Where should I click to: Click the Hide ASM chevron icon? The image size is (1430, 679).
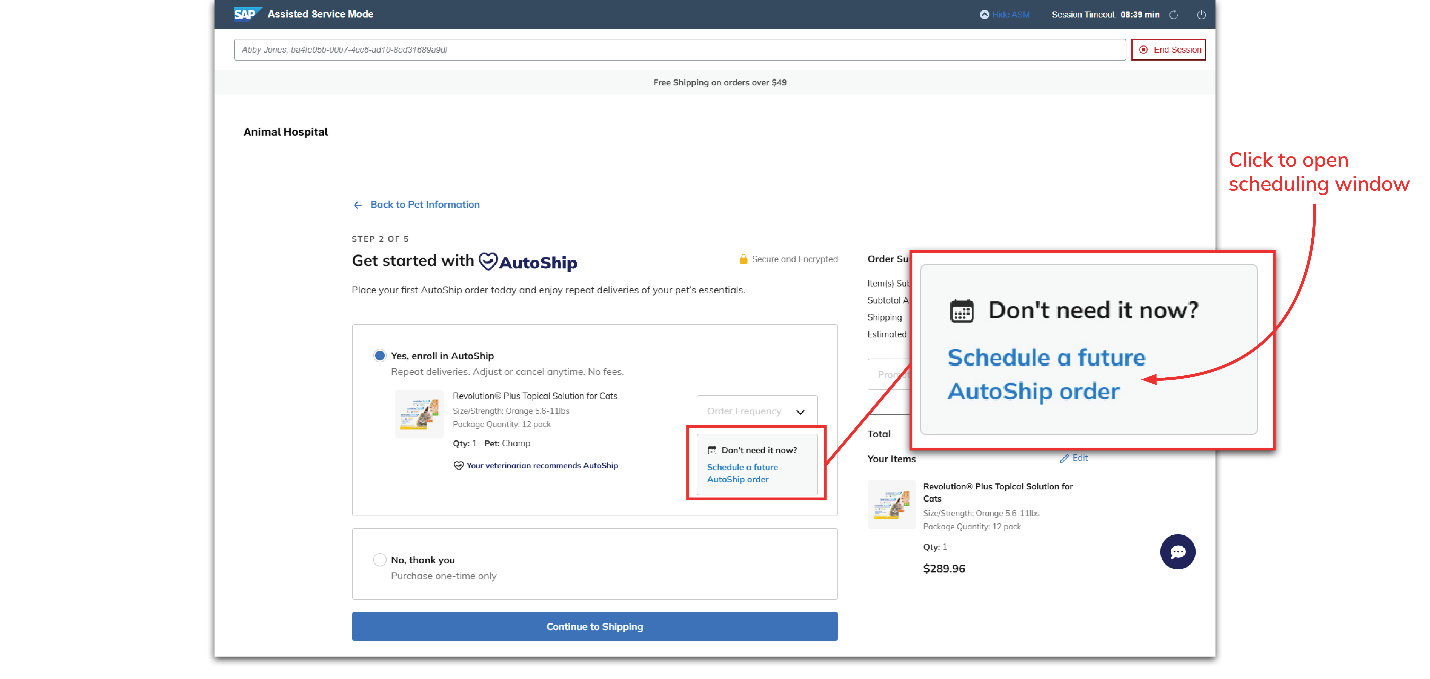coord(984,15)
